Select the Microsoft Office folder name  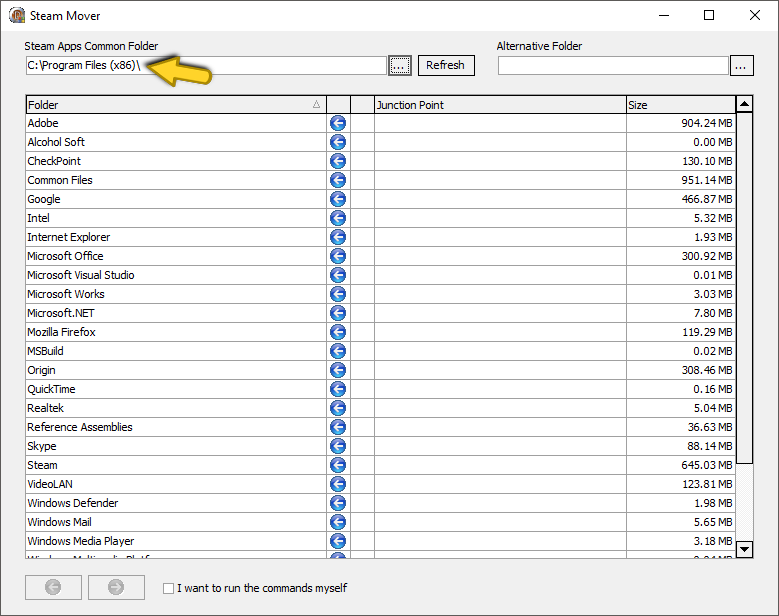[x=65, y=256]
